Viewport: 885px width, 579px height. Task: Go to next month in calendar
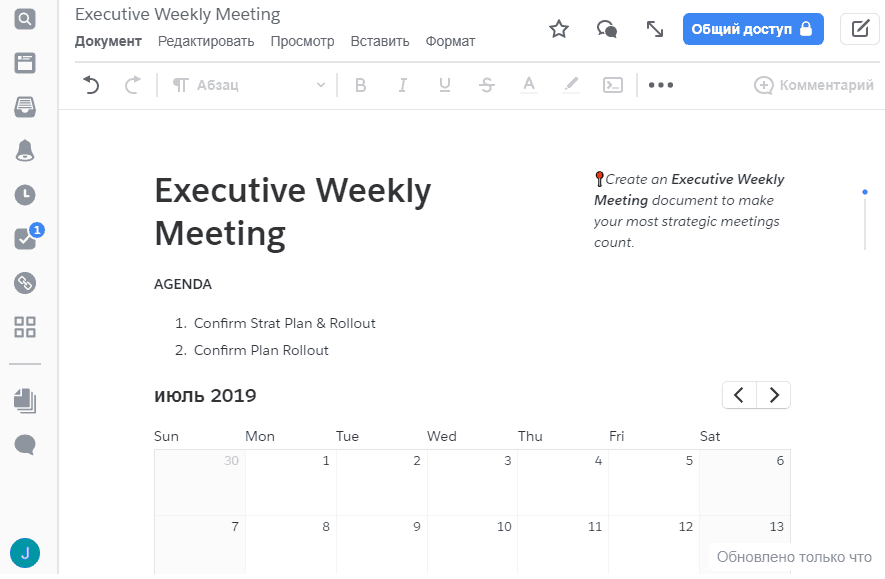click(773, 395)
